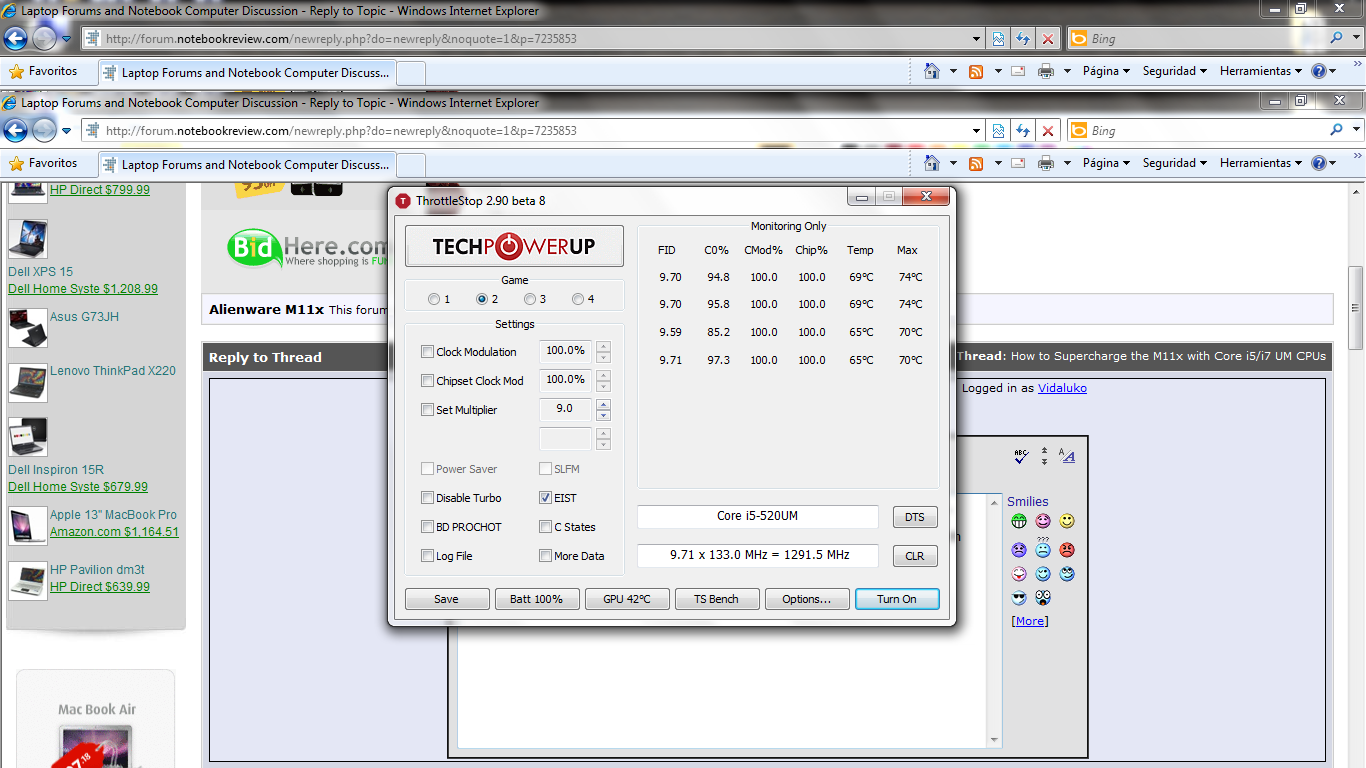
Task: Click the Turn On button in ThrottleStop
Action: point(897,599)
